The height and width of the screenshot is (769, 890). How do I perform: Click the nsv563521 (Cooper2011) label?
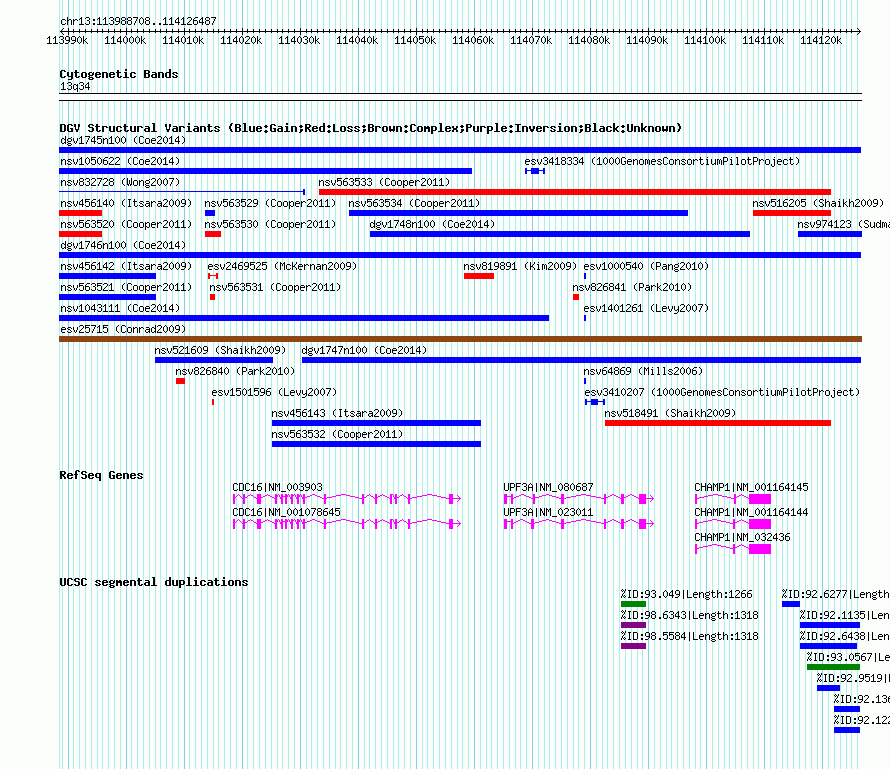click(x=126, y=287)
